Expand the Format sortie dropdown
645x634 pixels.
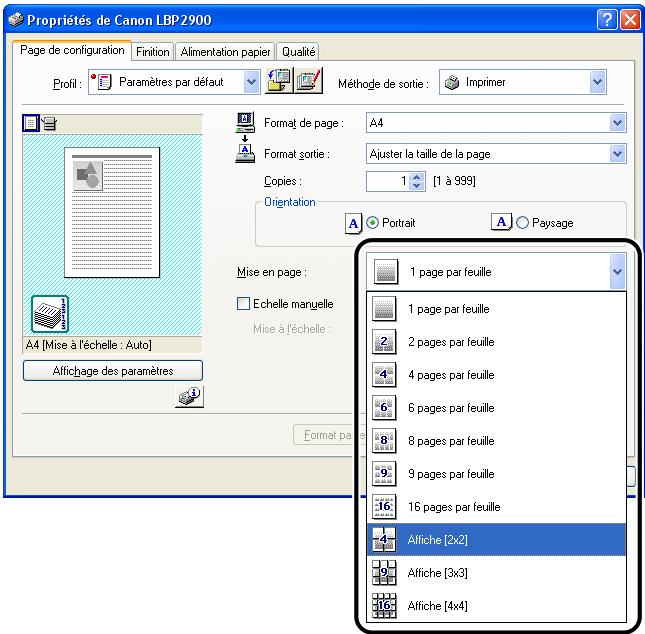pyautogui.click(x=617, y=154)
